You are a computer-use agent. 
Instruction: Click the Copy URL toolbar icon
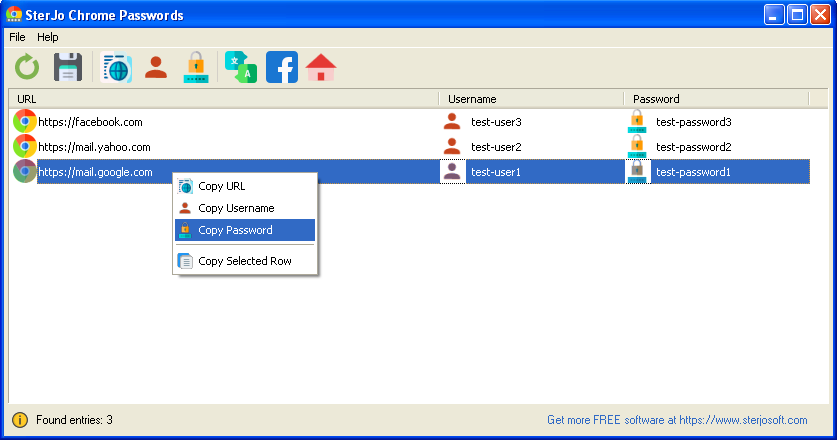[x=116, y=67]
